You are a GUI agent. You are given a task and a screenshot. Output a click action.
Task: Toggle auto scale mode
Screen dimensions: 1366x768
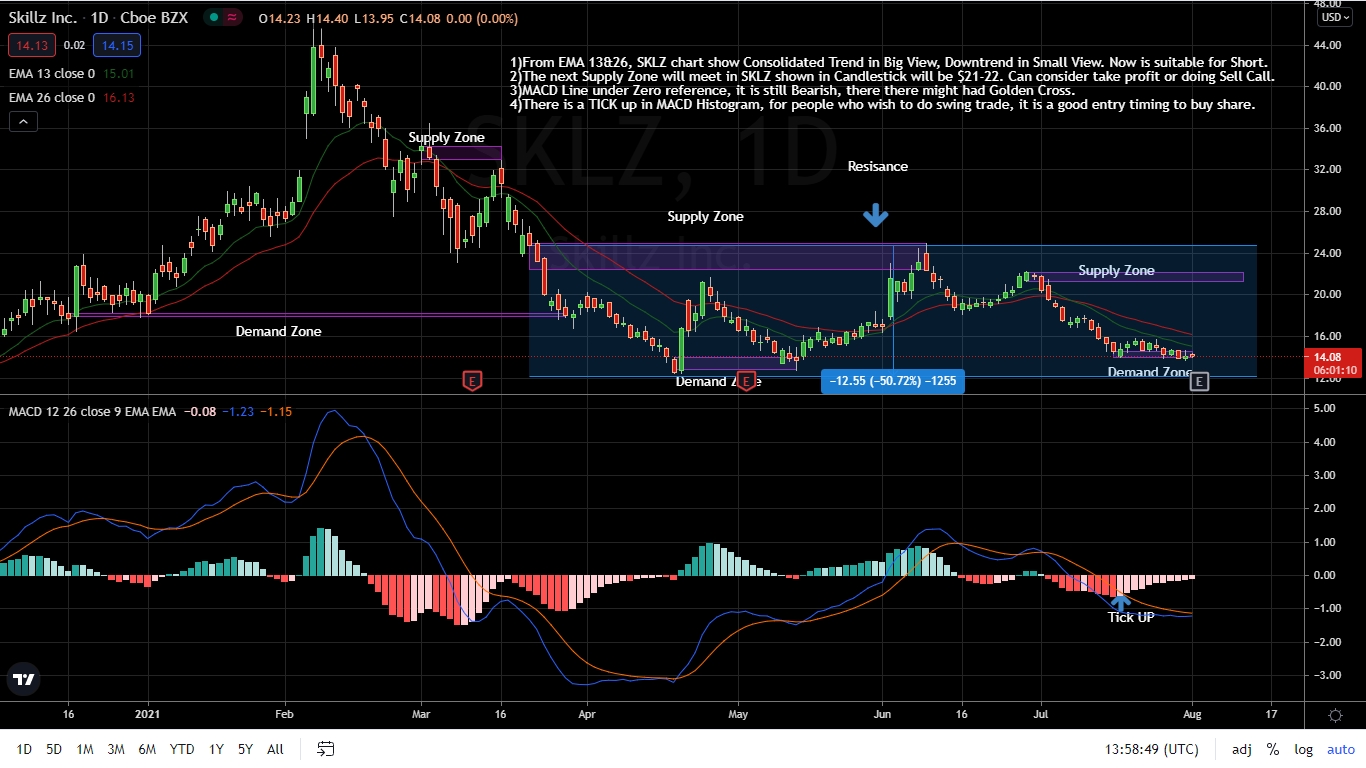[1341, 749]
